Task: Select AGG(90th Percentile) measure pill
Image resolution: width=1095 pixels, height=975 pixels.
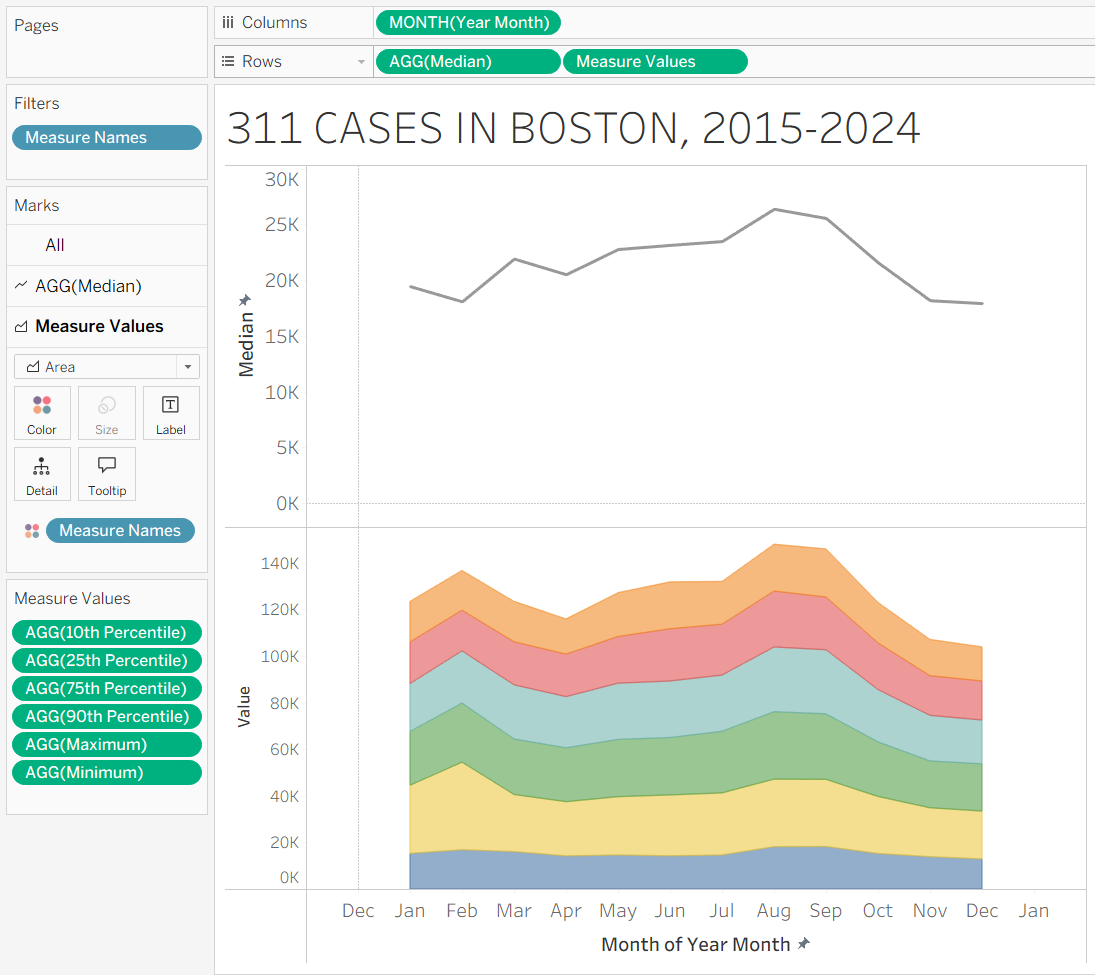Action: click(107, 717)
